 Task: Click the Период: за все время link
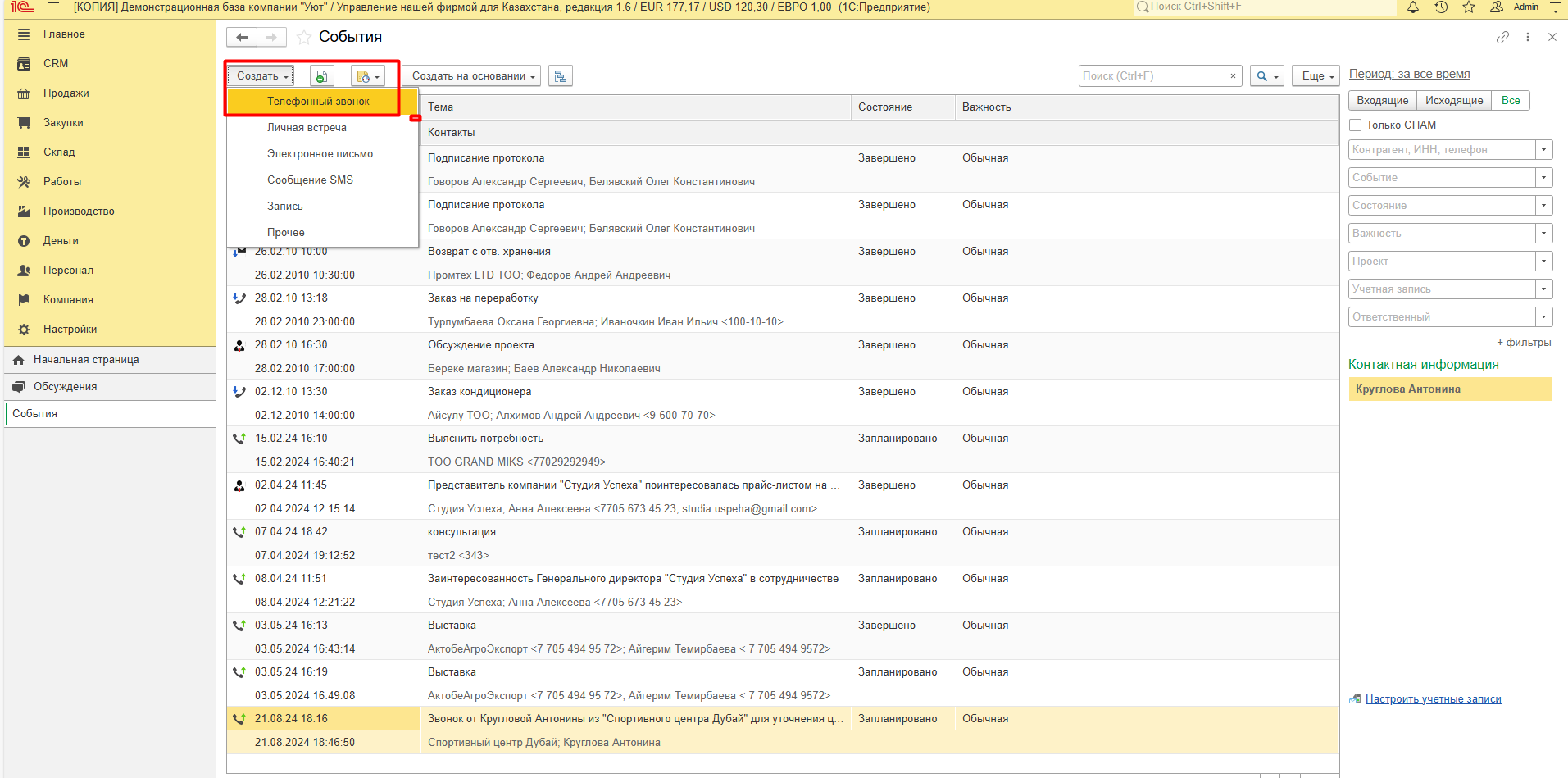pos(1409,75)
